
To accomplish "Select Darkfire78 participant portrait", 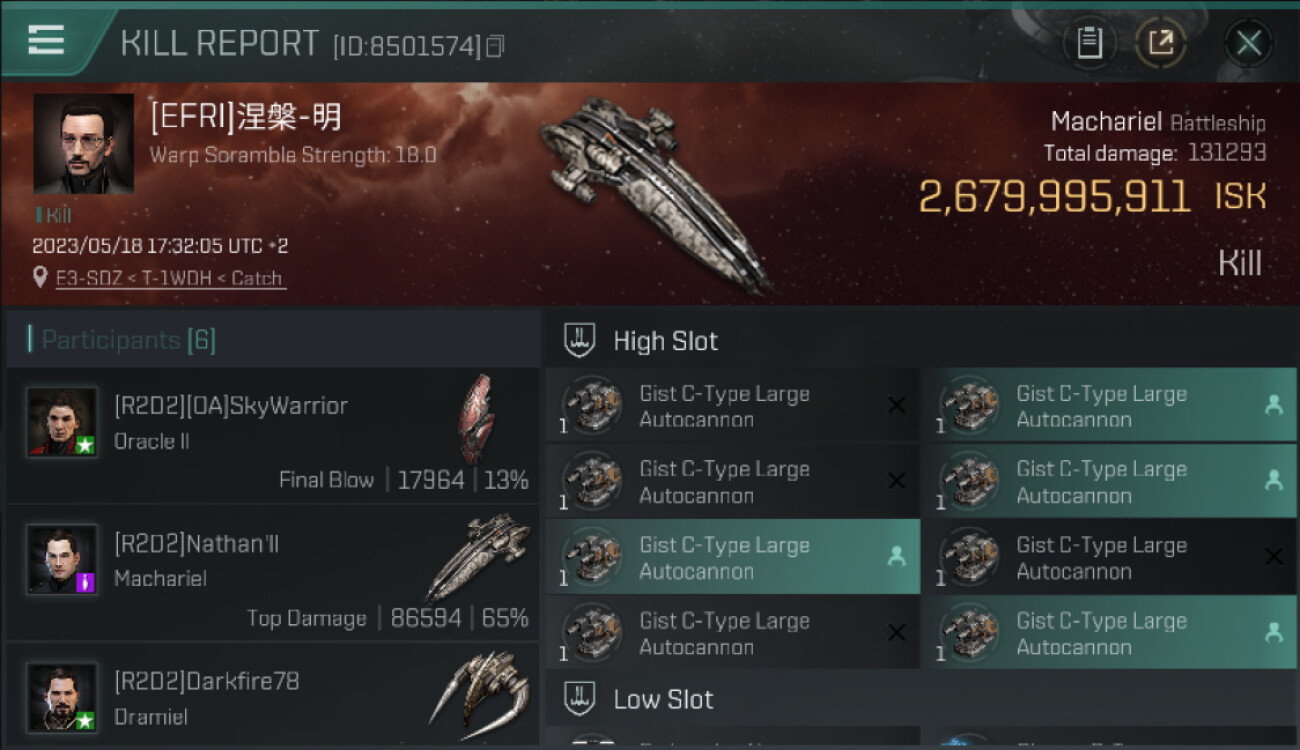I will [x=62, y=697].
